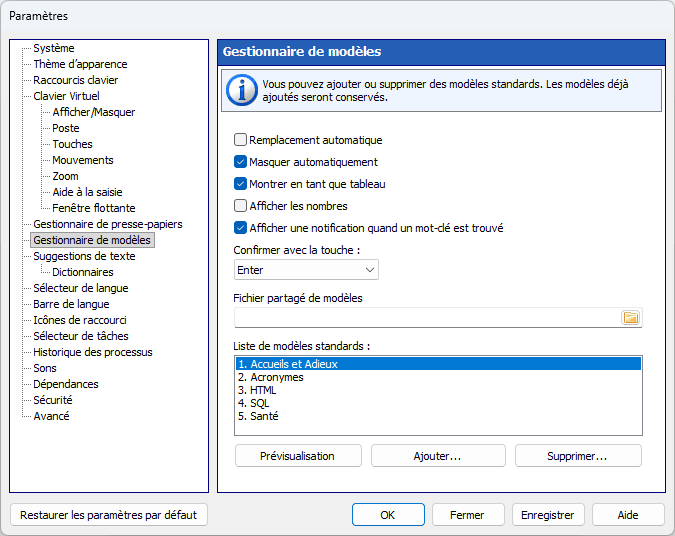
Task: Select Clavier Virtuel in the tree
Action: (x=66, y=96)
